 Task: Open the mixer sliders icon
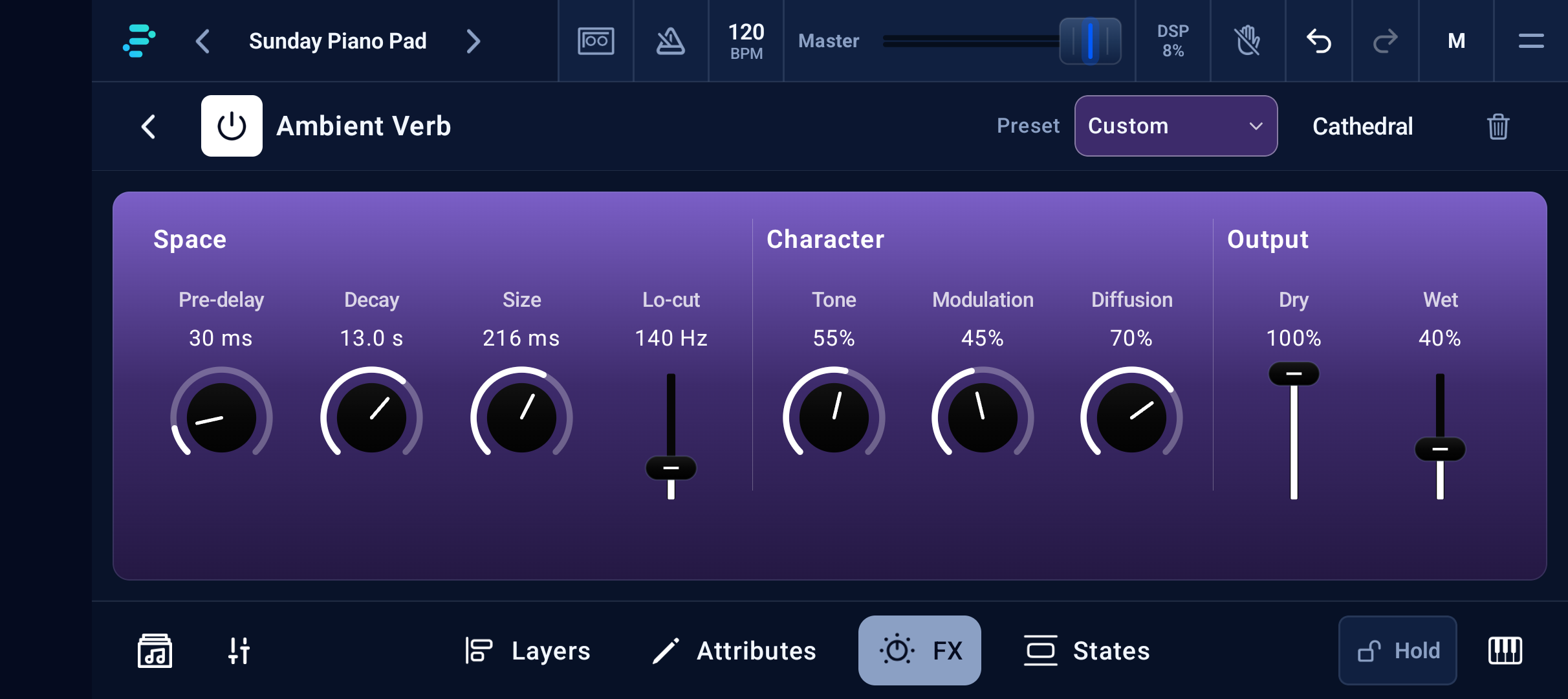point(239,650)
